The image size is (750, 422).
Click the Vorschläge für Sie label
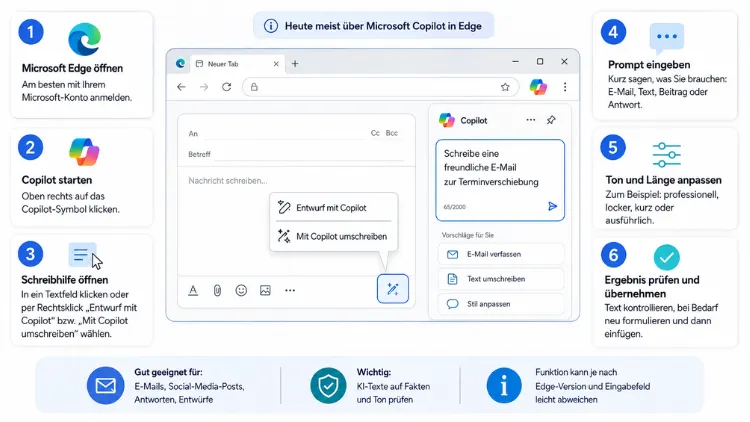point(468,235)
